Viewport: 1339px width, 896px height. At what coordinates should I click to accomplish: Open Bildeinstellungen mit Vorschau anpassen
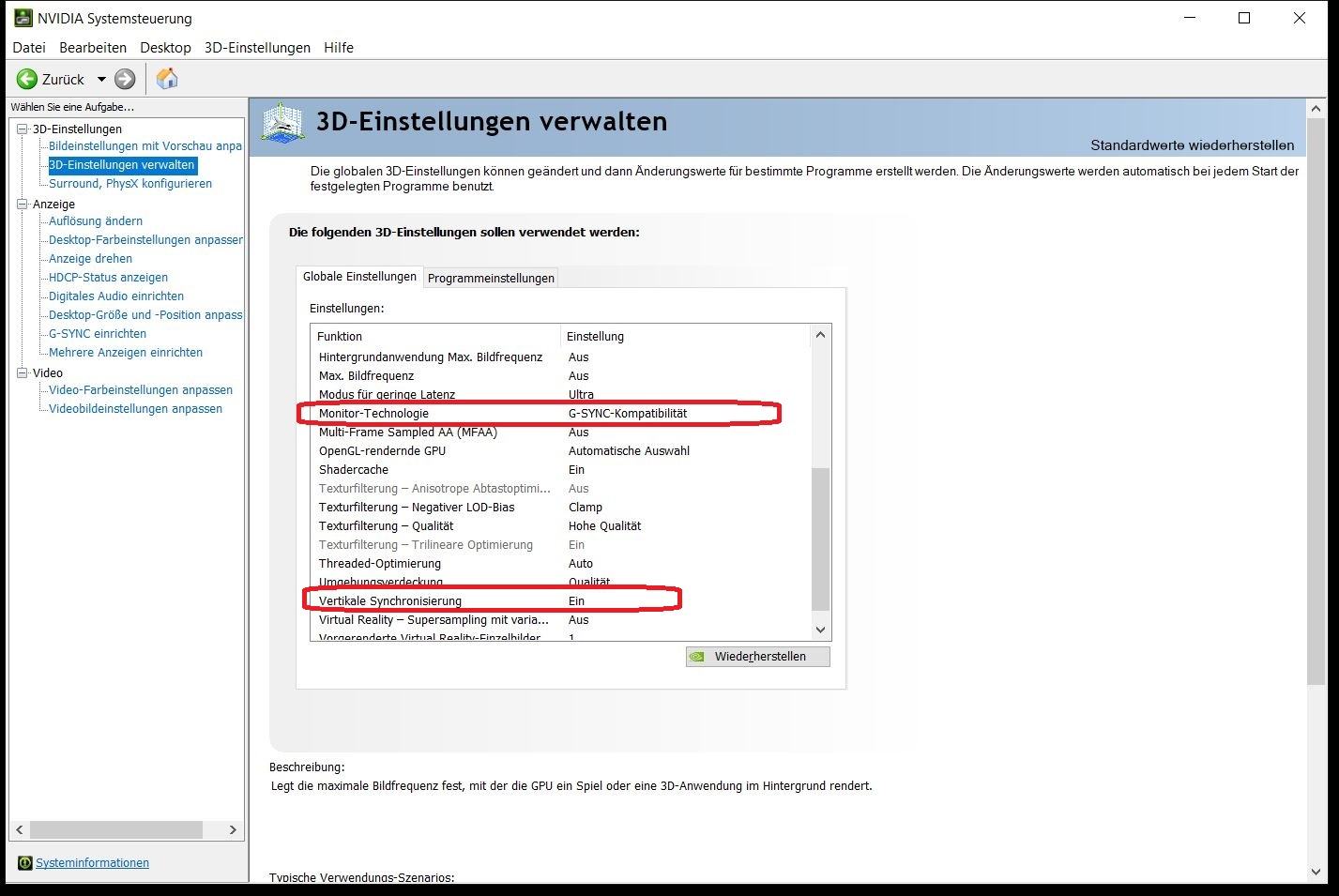pyautogui.click(x=145, y=146)
